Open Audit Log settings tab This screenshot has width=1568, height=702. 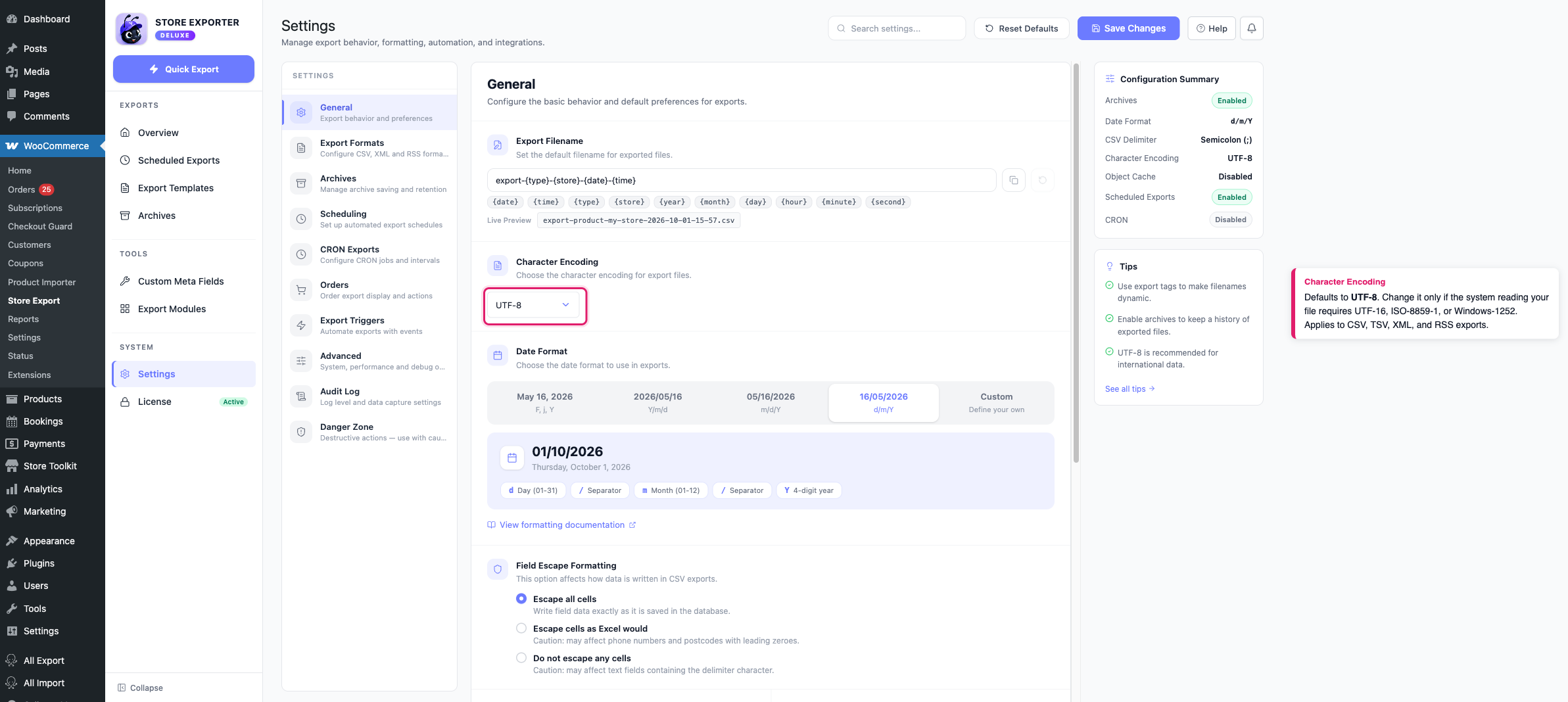(369, 396)
